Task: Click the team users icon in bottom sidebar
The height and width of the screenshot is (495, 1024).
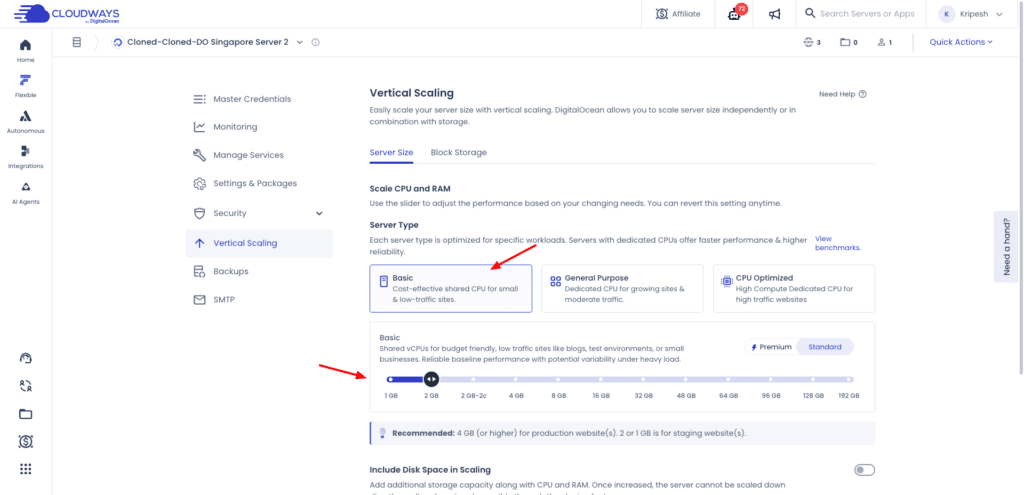Action: click(x=25, y=386)
